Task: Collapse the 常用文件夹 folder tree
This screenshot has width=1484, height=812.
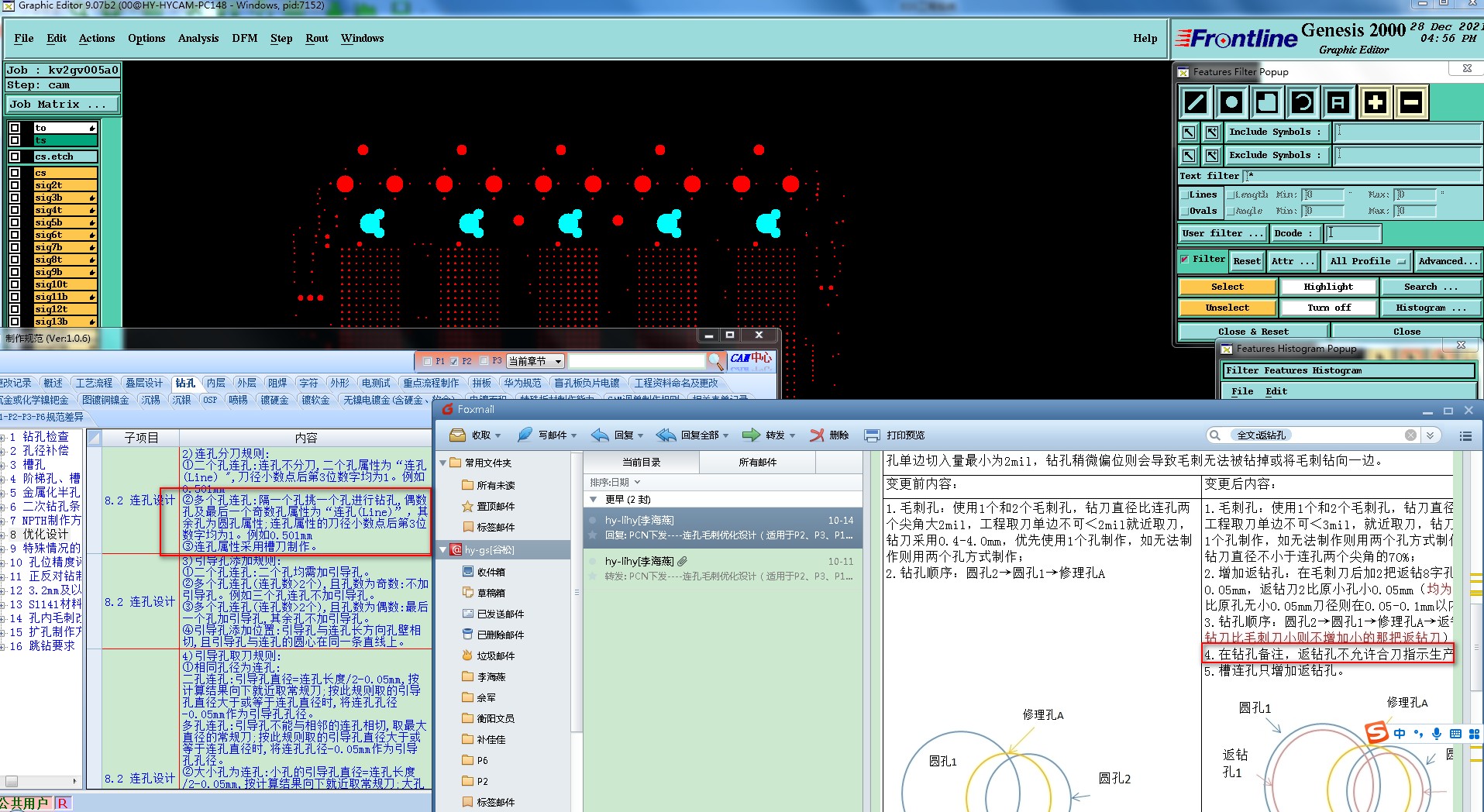Action: click(x=443, y=463)
